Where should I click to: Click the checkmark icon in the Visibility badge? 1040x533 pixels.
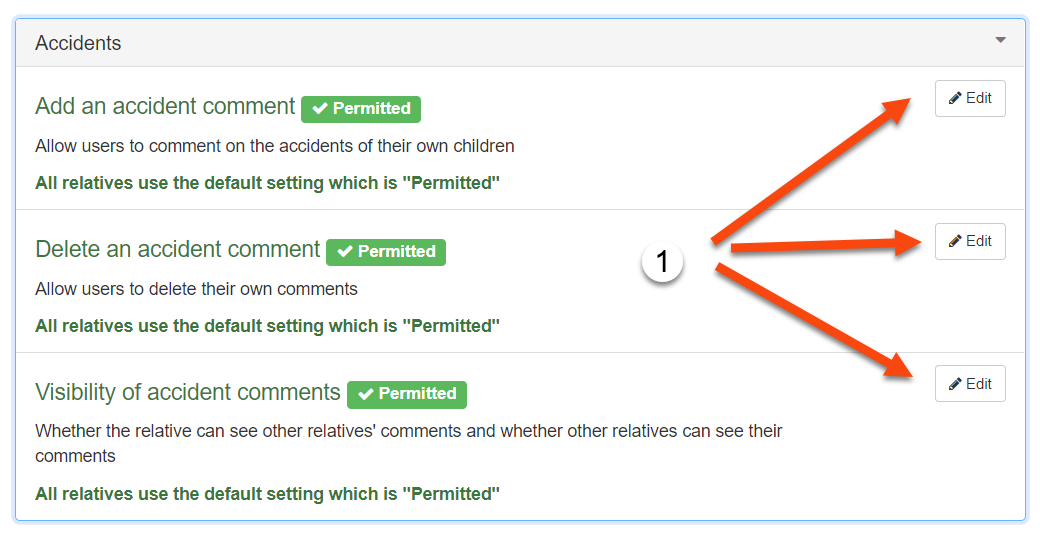coord(365,394)
